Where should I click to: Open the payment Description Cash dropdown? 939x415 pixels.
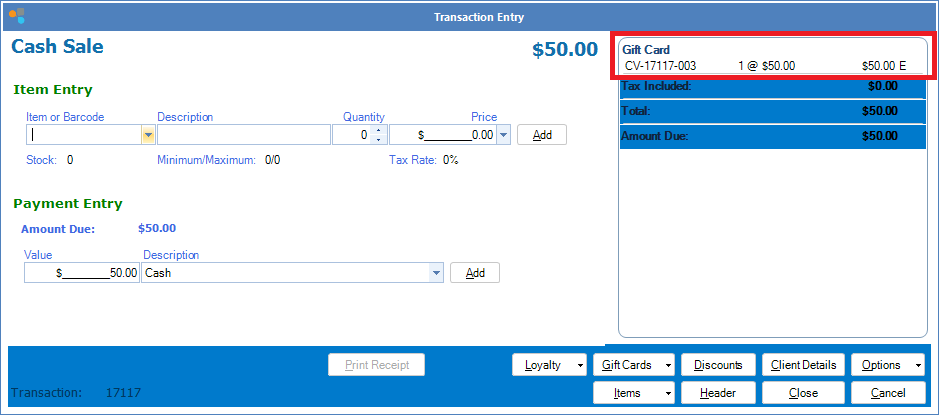(436, 273)
